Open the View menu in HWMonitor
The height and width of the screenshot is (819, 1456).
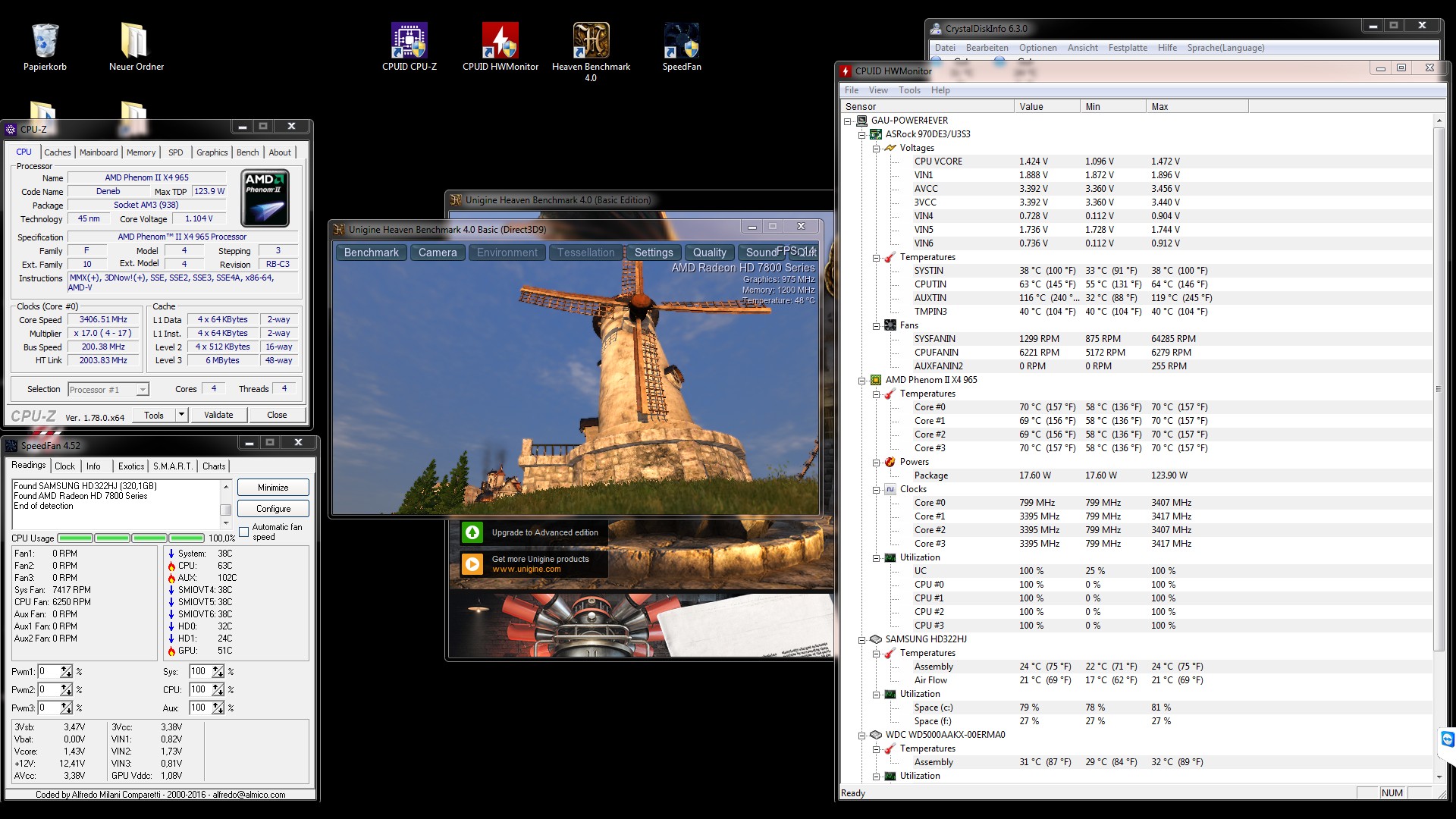(x=878, y=90)
